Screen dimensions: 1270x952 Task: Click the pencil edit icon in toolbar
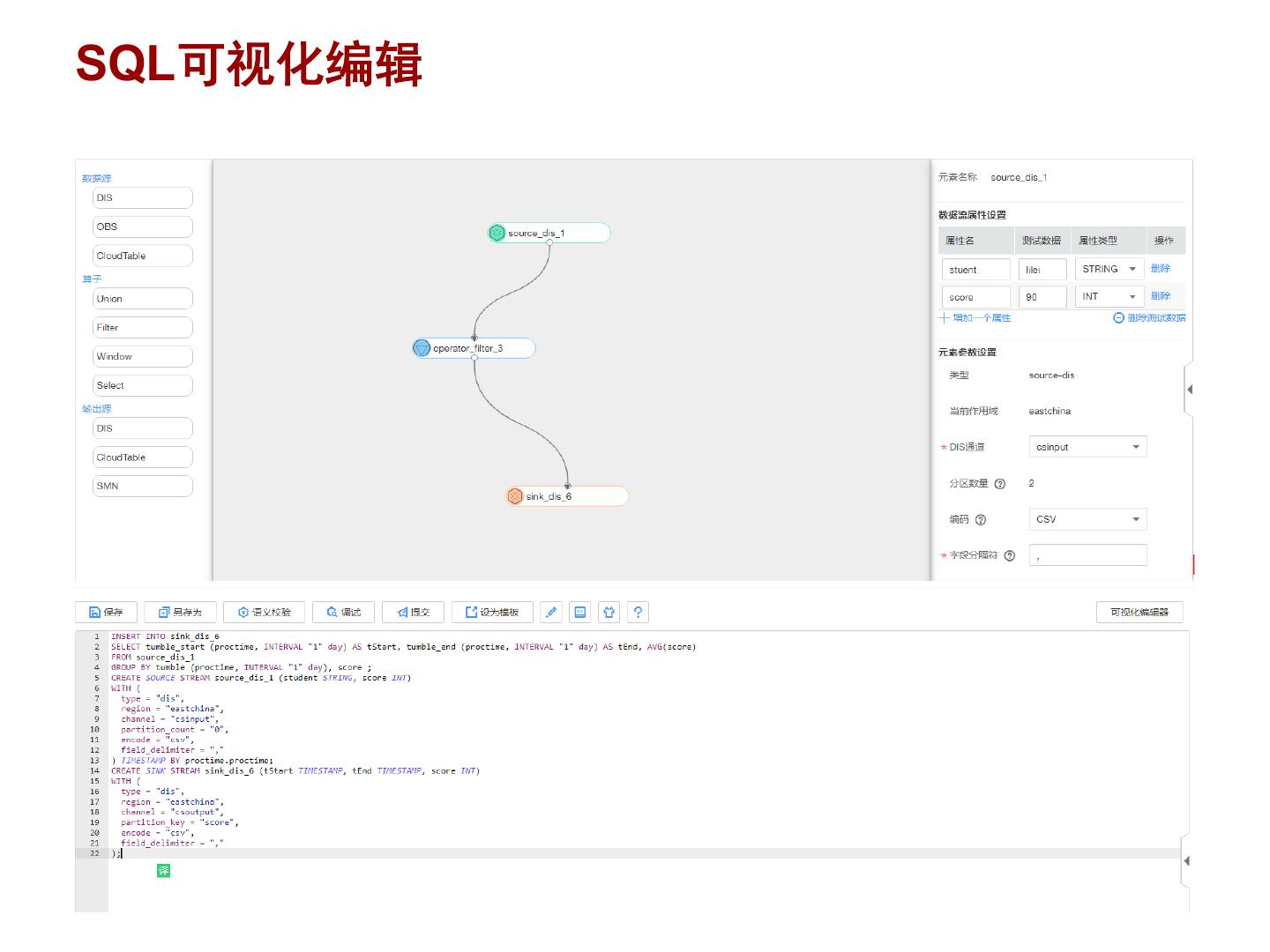tap(551, 612)
